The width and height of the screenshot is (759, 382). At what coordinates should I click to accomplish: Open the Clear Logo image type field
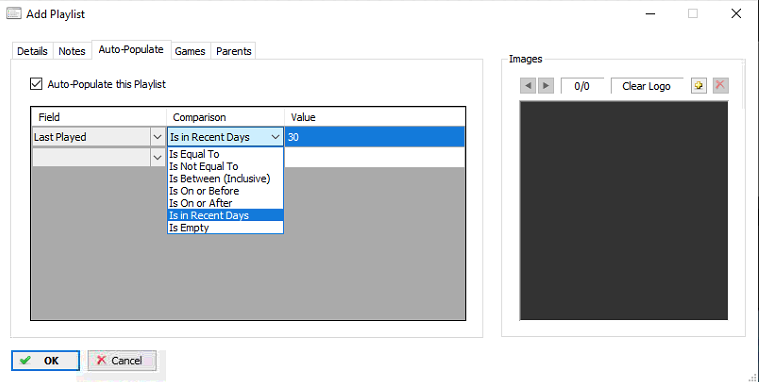pyautogui.click(x=647, y=86)
